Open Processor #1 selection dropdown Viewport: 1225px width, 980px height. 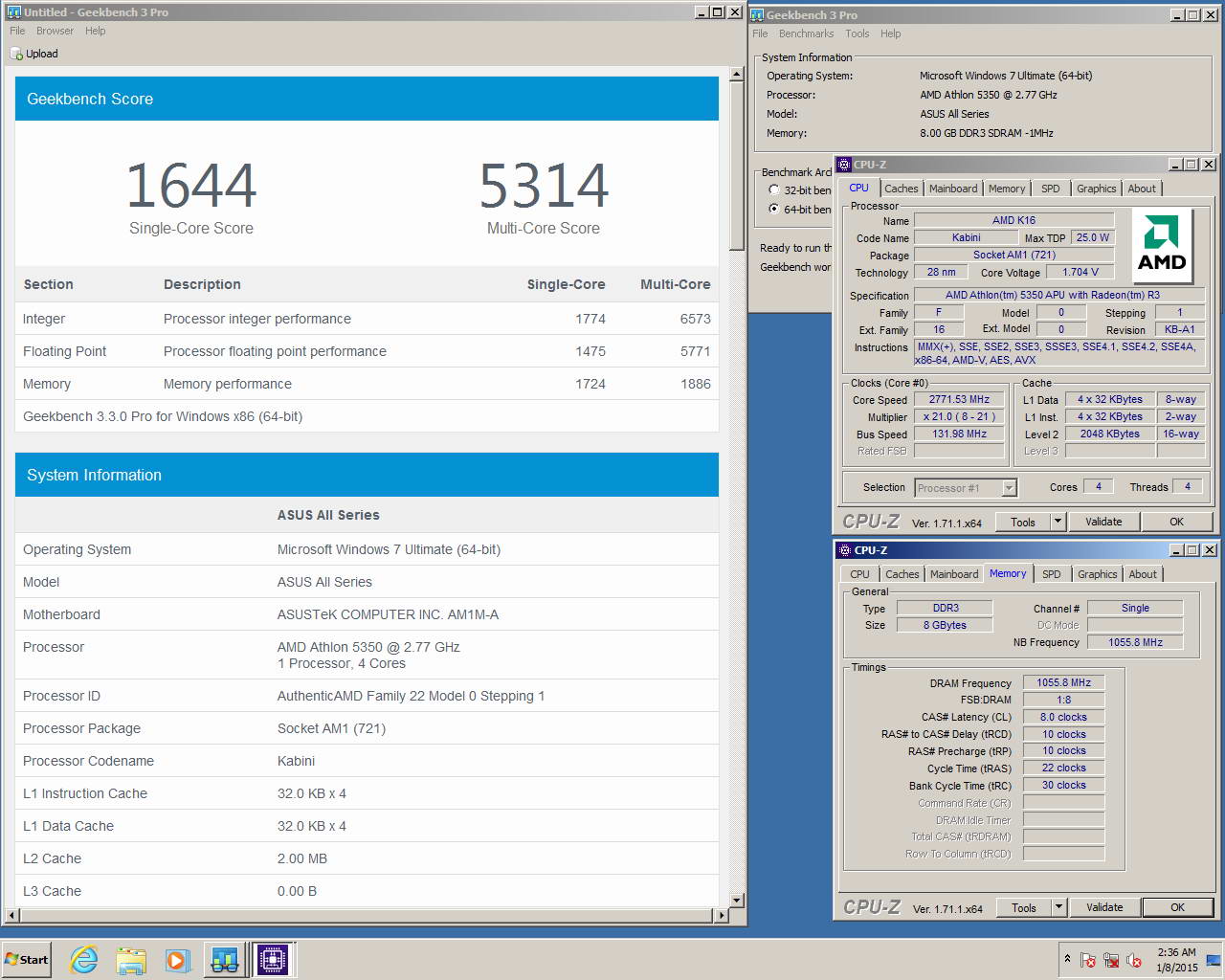point(1009,488)
